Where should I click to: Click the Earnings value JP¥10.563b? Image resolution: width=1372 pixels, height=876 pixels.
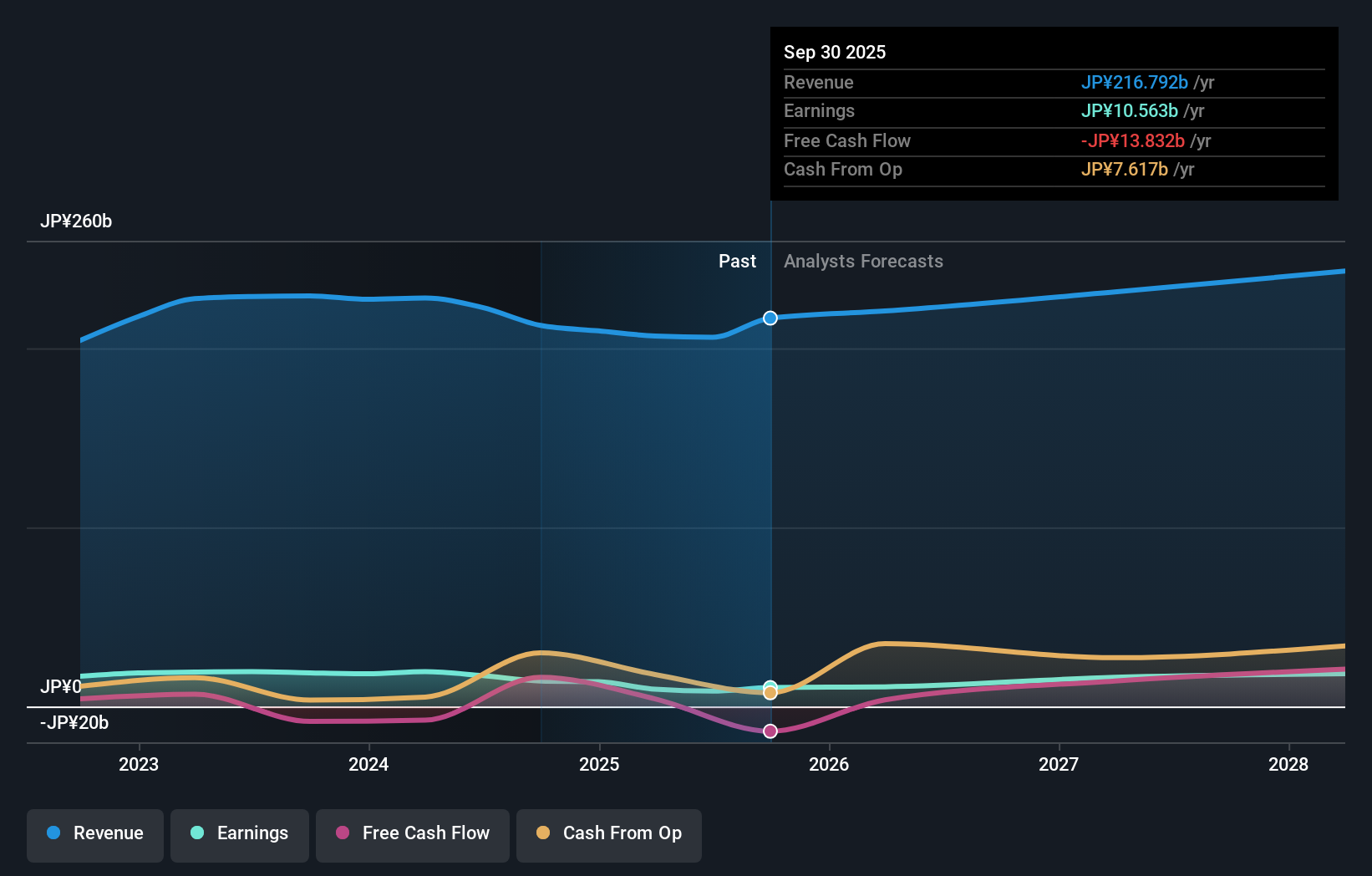point(1131,110)
